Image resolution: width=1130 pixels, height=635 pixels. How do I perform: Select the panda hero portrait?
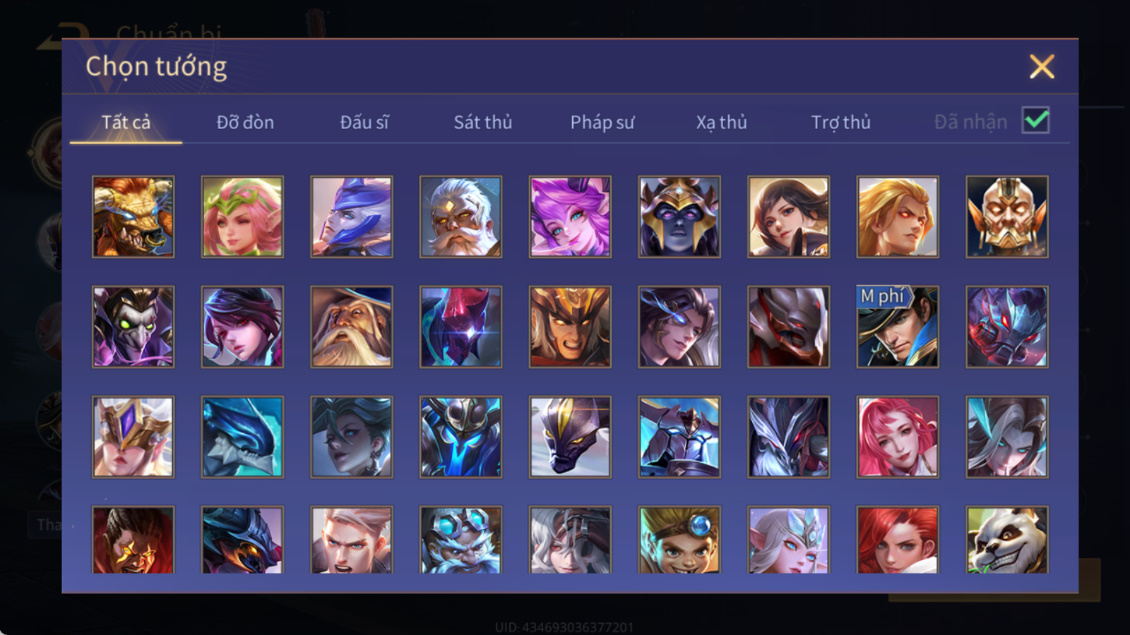1007,540
